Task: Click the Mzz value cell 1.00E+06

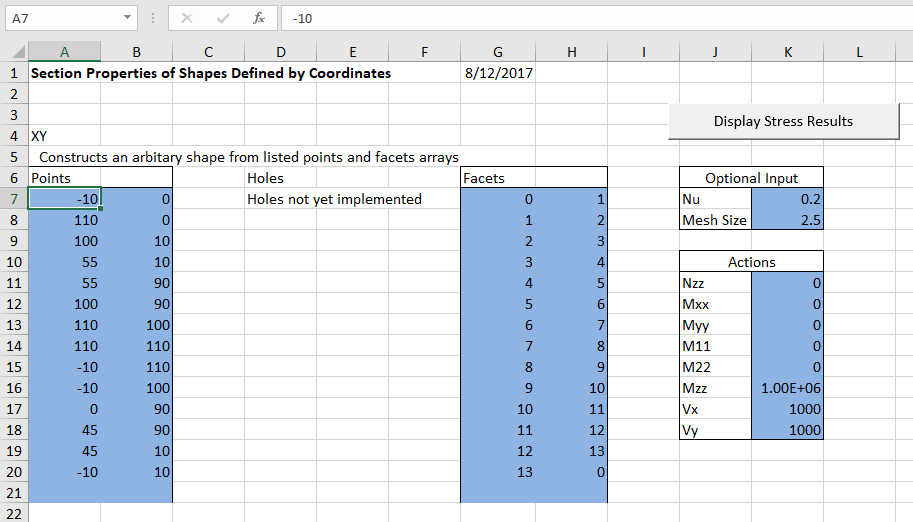Action: (x=787, y=388)
